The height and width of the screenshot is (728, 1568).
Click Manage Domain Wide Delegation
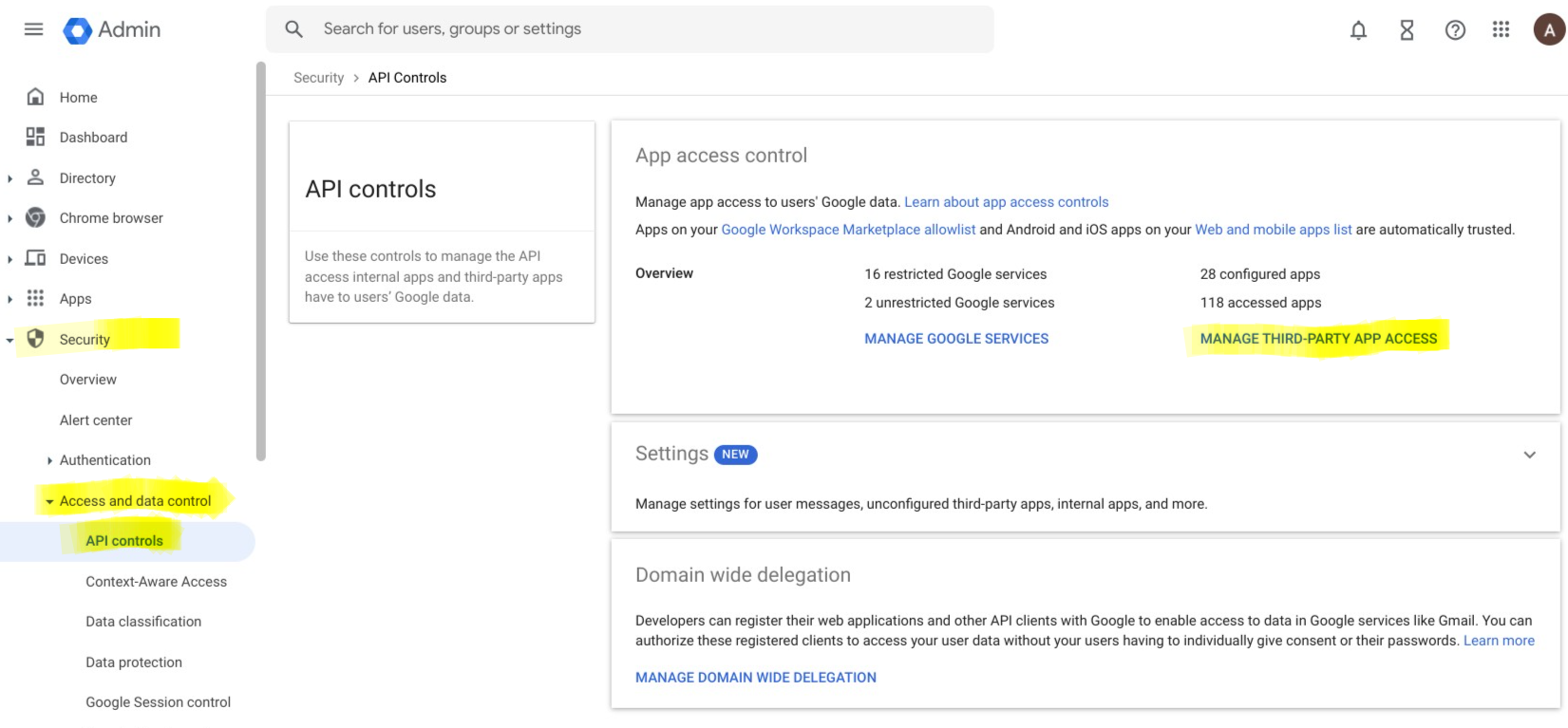[x=756, y=678]
